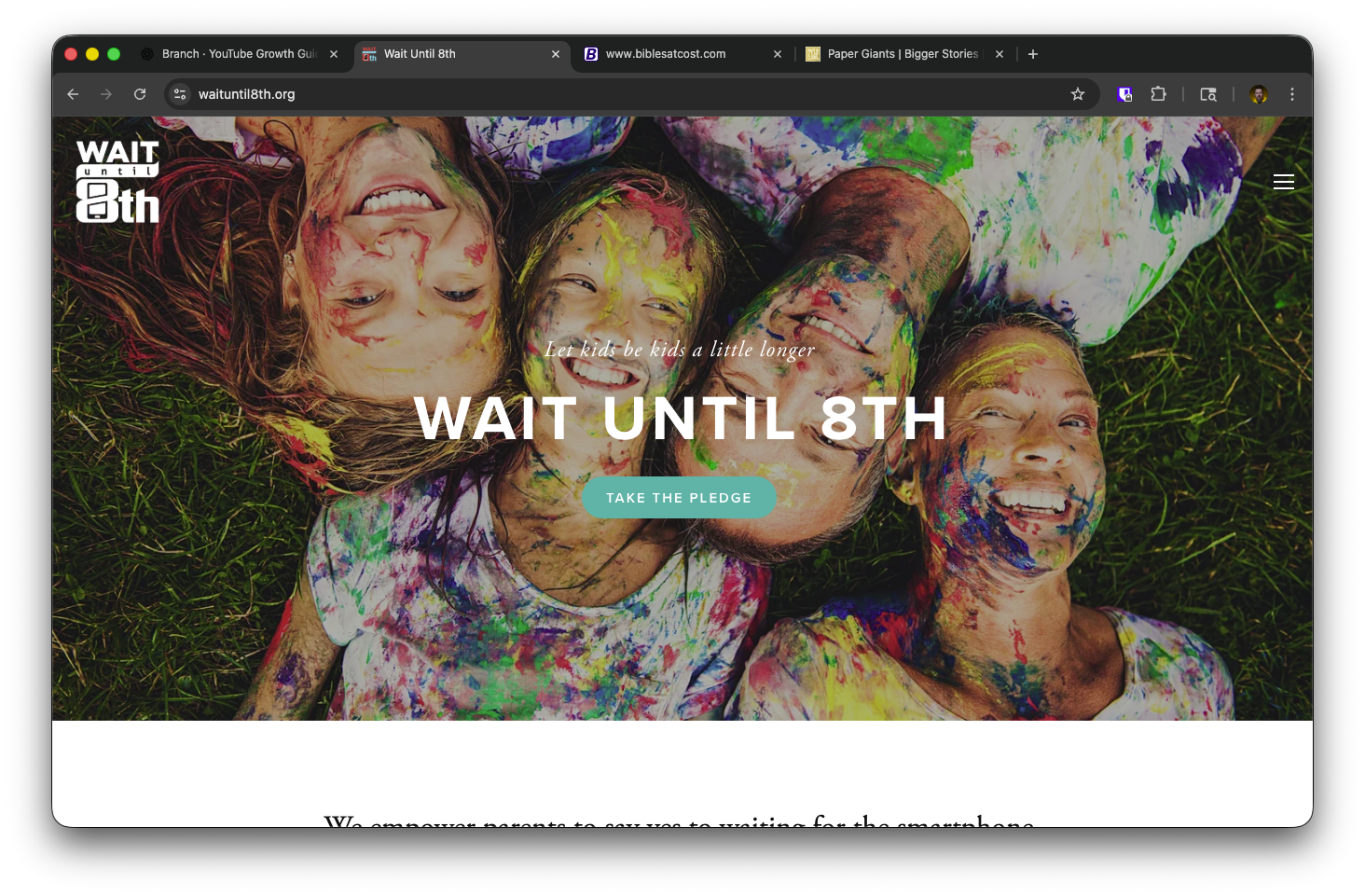
Task: Click the Take the Pledge button
Action: pos(679,498)
